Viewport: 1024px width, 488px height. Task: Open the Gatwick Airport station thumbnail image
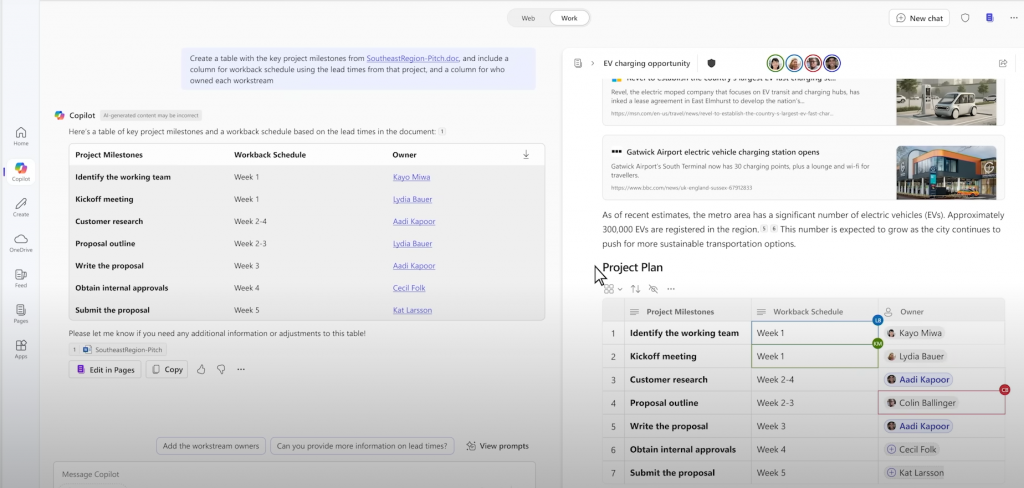click(946, 172)
